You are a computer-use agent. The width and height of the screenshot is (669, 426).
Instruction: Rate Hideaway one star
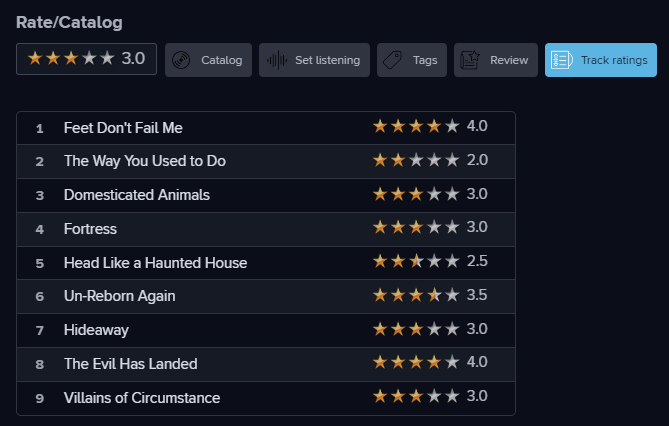point(380,329)
